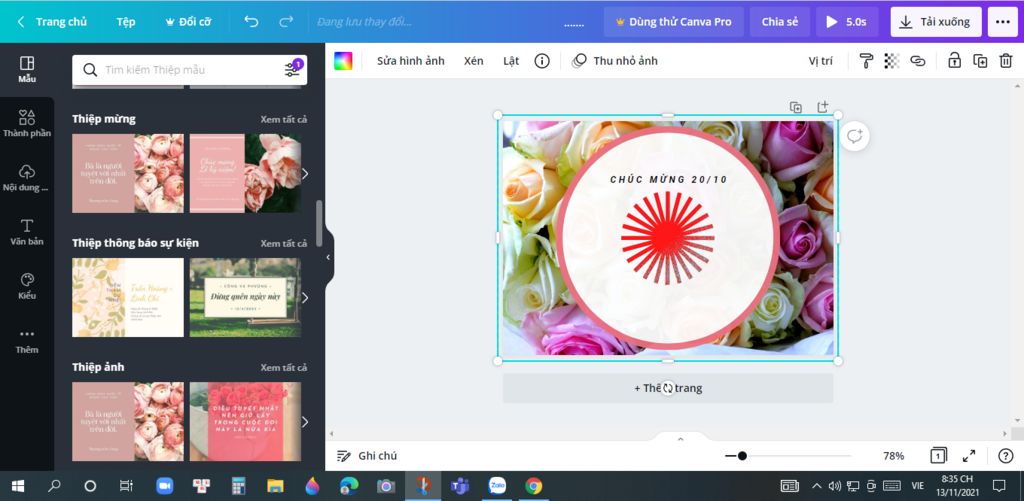Click Xem tất cả for Thiệp ảnh
1024x501 pixels.
point(283,368)
